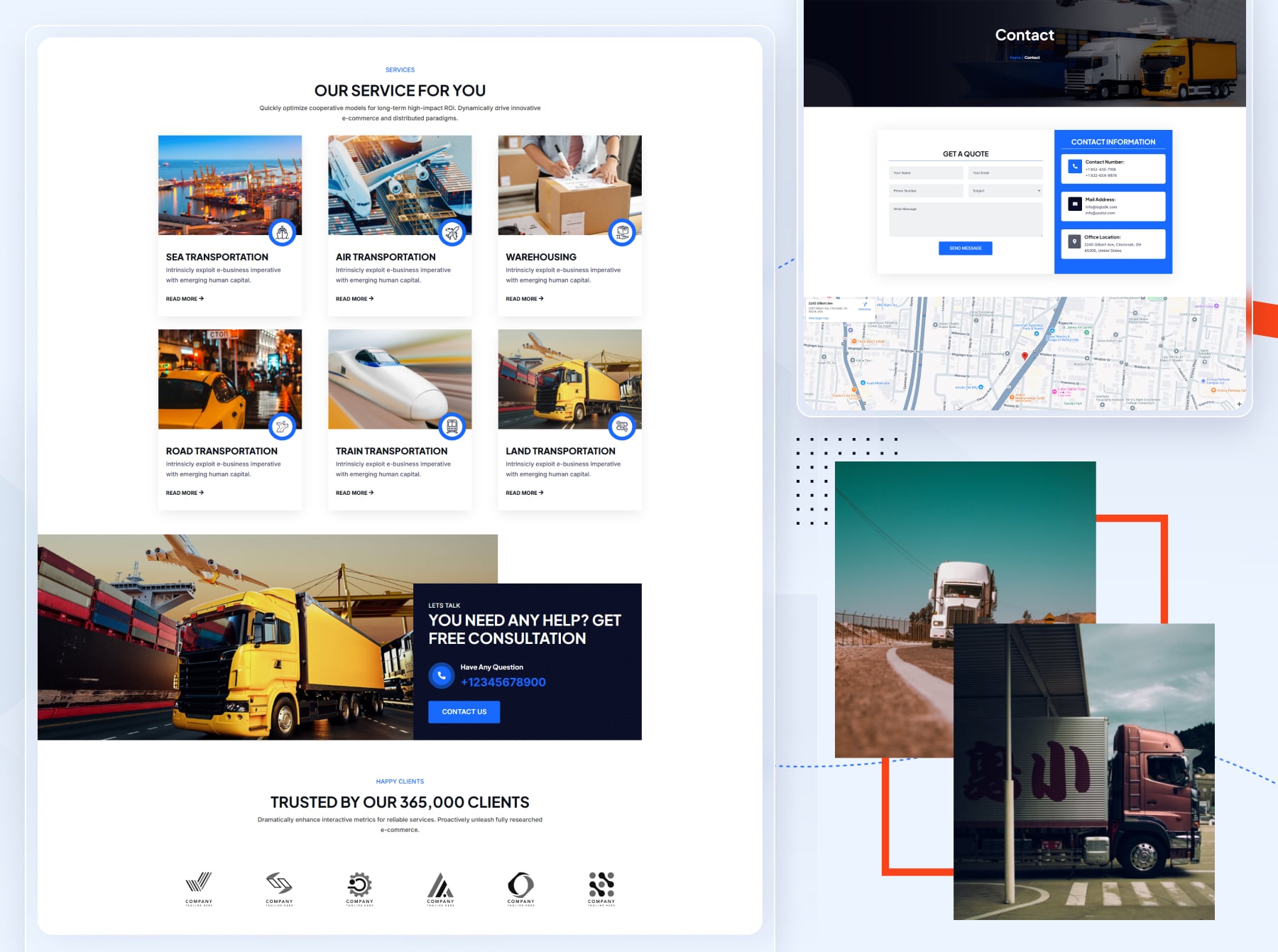Screen dimensions: 1278x952
Task: Click the triangular letter-A client logo
Action: click(x=440, y=888)
